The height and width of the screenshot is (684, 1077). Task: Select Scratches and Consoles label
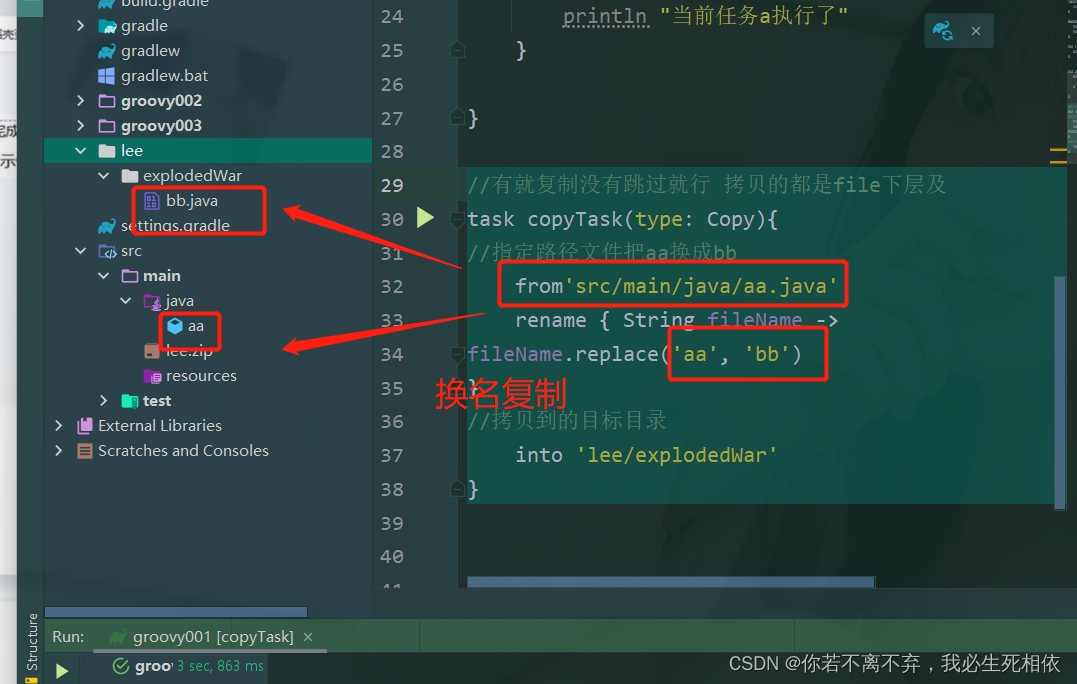(x=183, y=451)
